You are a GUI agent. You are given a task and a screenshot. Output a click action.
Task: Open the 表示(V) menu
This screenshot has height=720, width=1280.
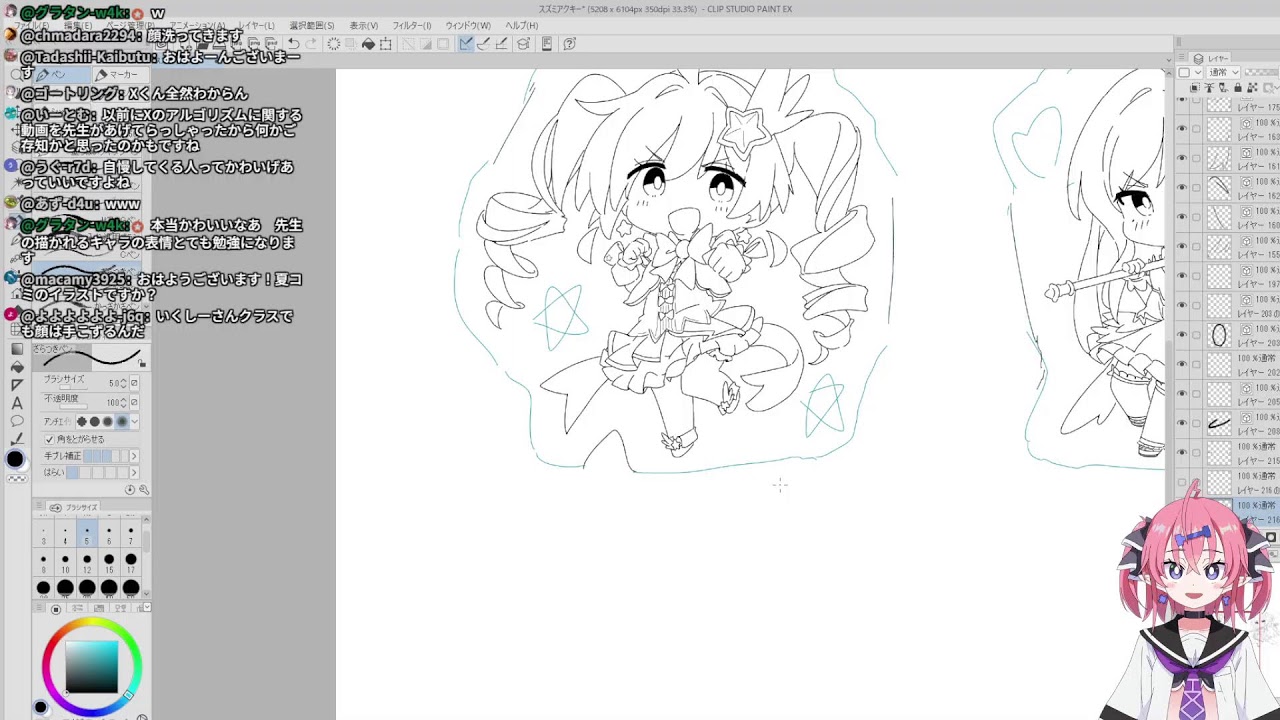point(364,26)
